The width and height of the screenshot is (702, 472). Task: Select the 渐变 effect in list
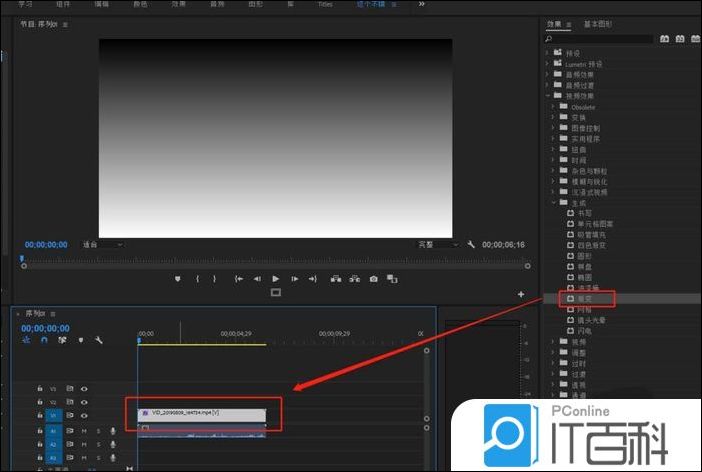tap(585, 298)
